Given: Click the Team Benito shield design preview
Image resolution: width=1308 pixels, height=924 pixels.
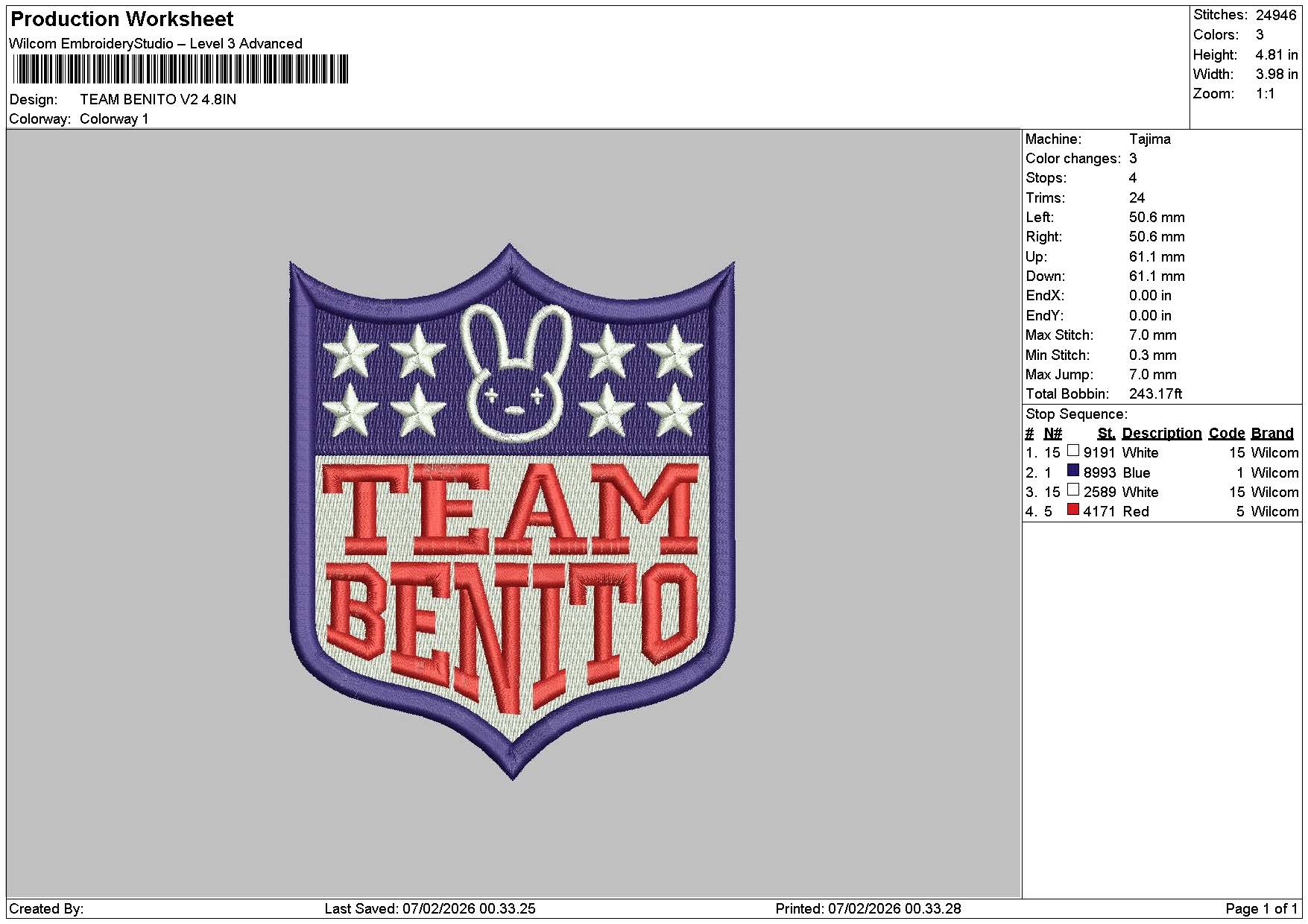Looking at the screenshot, I should point(512,511).
